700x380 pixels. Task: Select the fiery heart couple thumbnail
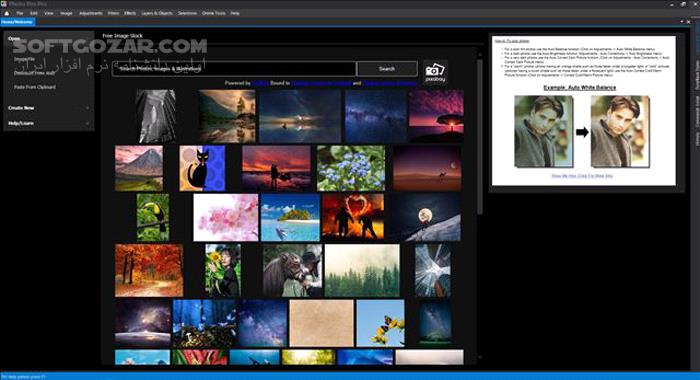[353, 217]
